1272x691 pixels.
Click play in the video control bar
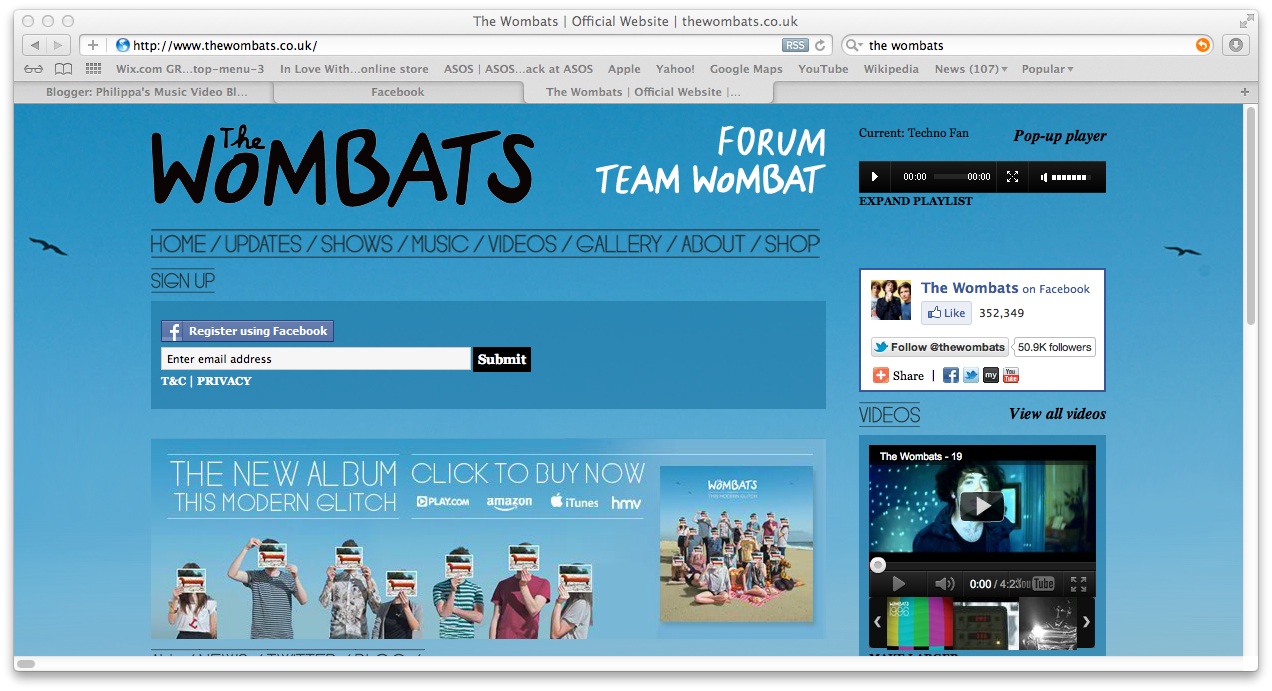(898, 584)
